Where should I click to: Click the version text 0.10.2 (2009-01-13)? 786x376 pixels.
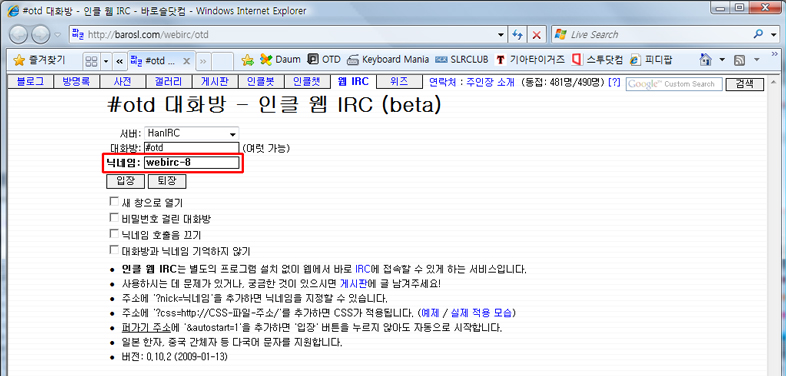click(x=188, y=357)
